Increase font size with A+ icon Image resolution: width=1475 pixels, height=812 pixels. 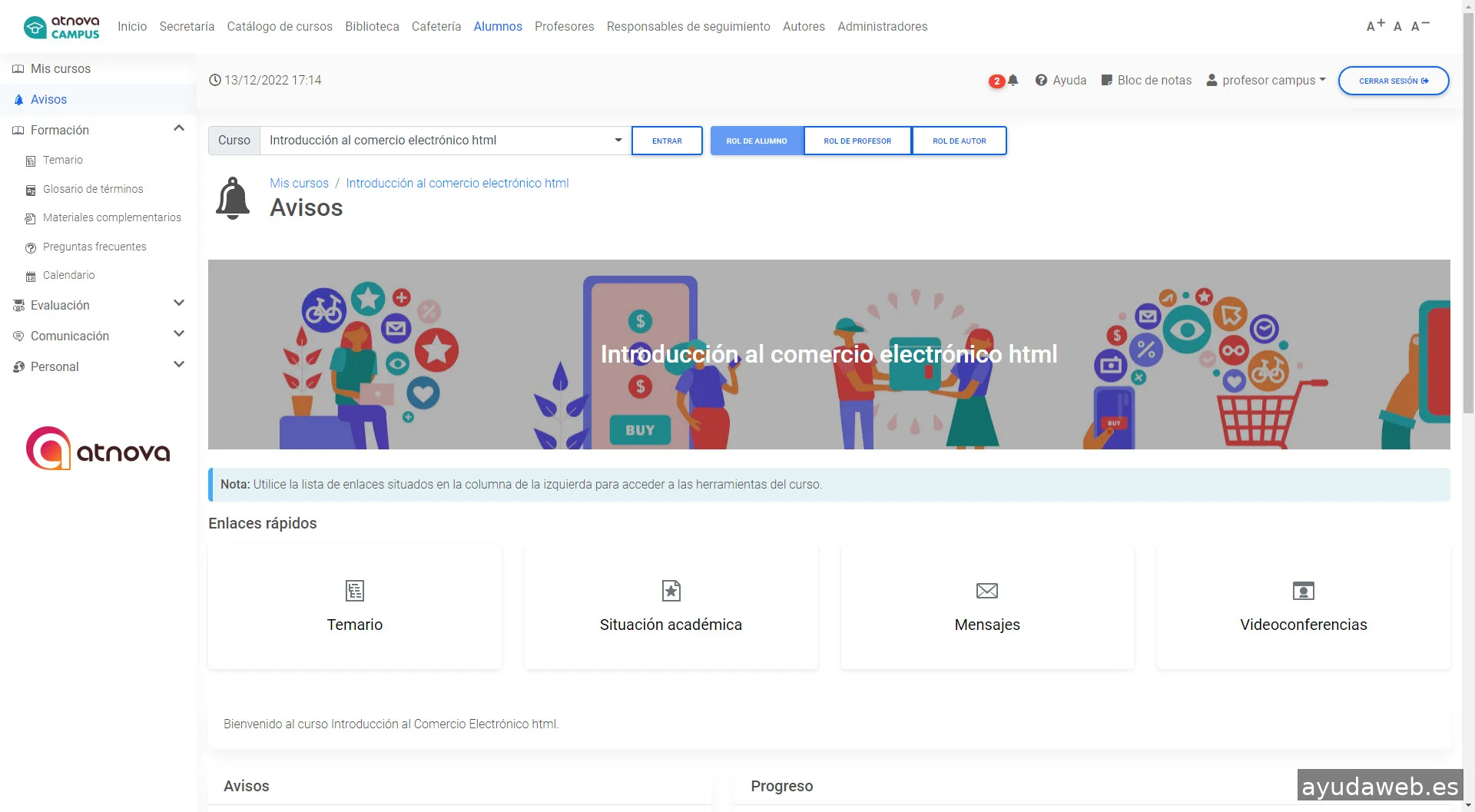pos(1374,26)
